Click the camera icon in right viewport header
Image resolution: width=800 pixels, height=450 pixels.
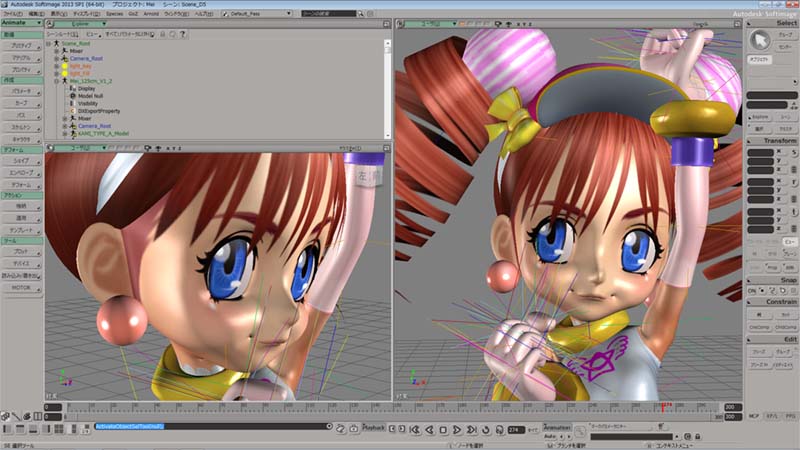click(x=498, y=24)
